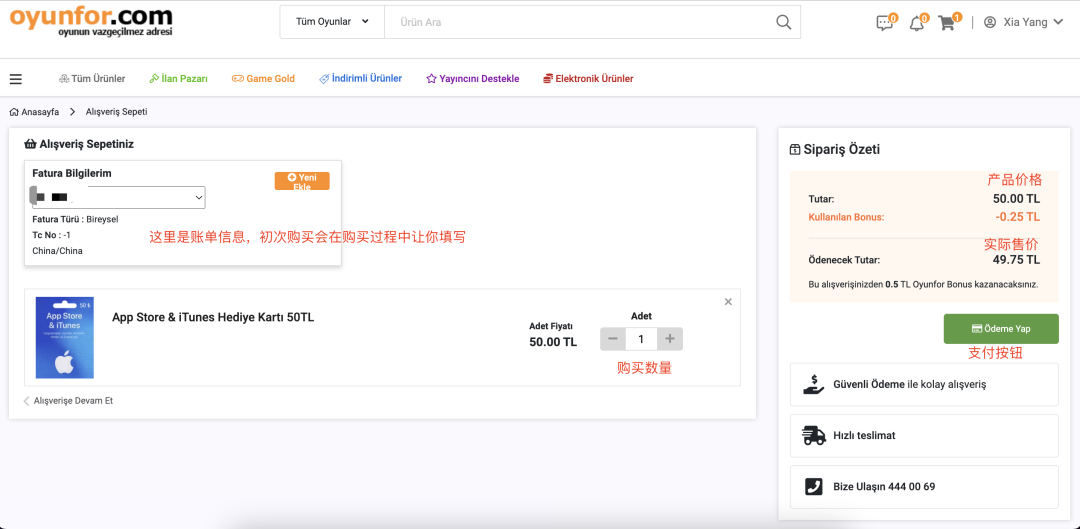This screenshot has width=1080, height=529.
Task: Open the notifications bell icon
Action: [x=916, y=23]
